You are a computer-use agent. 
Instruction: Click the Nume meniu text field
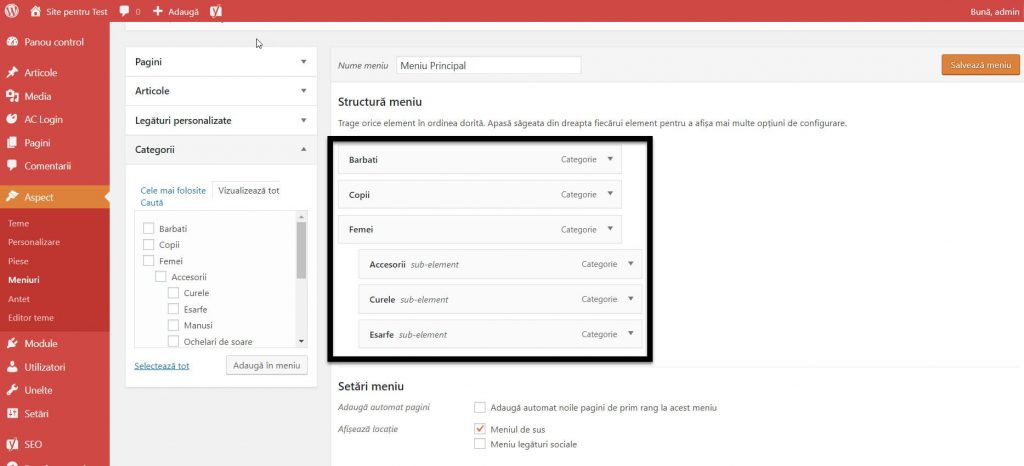[x=488, y=65]
